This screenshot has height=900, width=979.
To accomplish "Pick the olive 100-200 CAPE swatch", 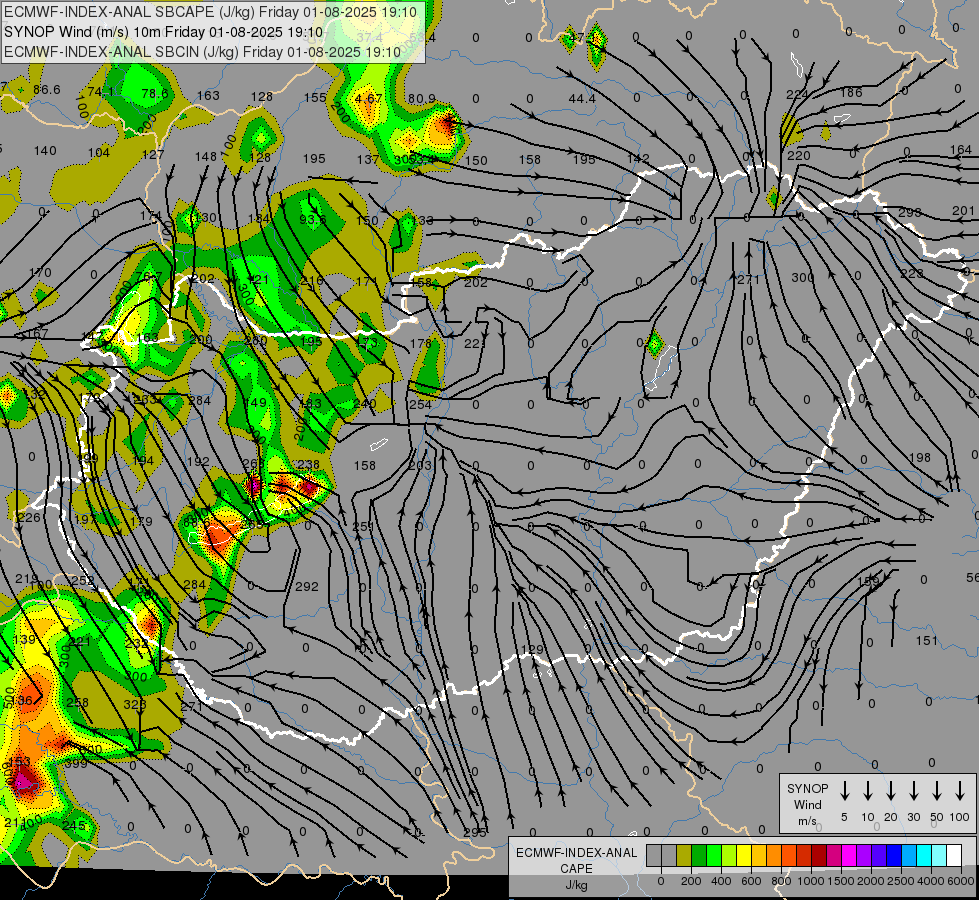I will coord(684,856).
